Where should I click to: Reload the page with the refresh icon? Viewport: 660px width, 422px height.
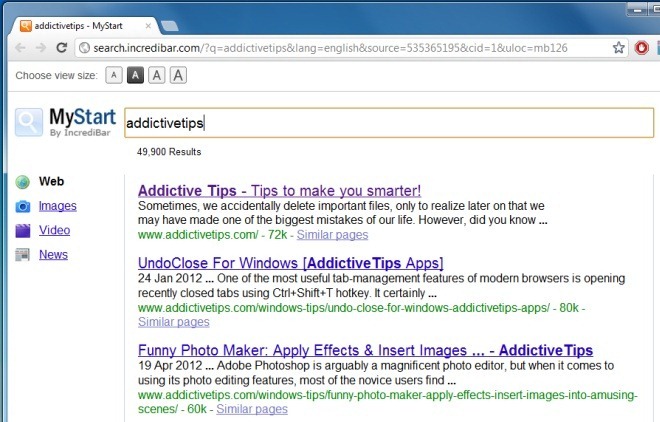[62, 48]
